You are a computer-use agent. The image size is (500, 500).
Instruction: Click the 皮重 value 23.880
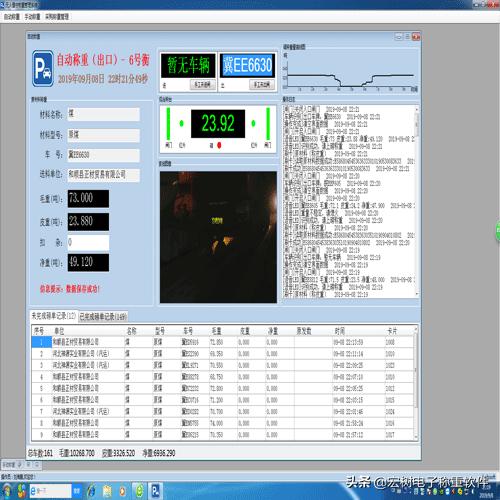[88, 222]
